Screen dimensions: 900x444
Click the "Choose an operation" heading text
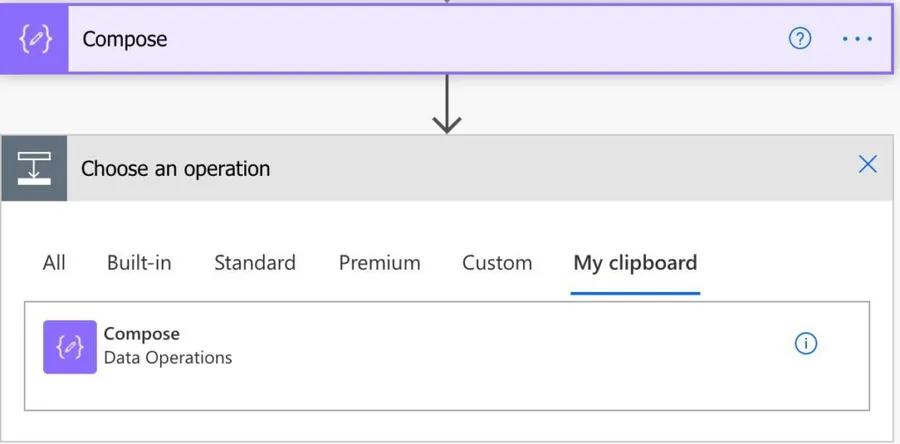(175, 168)
